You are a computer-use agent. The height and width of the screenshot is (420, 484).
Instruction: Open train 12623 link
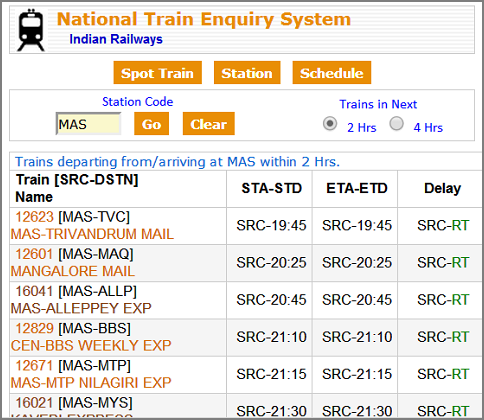coord(34,217)
